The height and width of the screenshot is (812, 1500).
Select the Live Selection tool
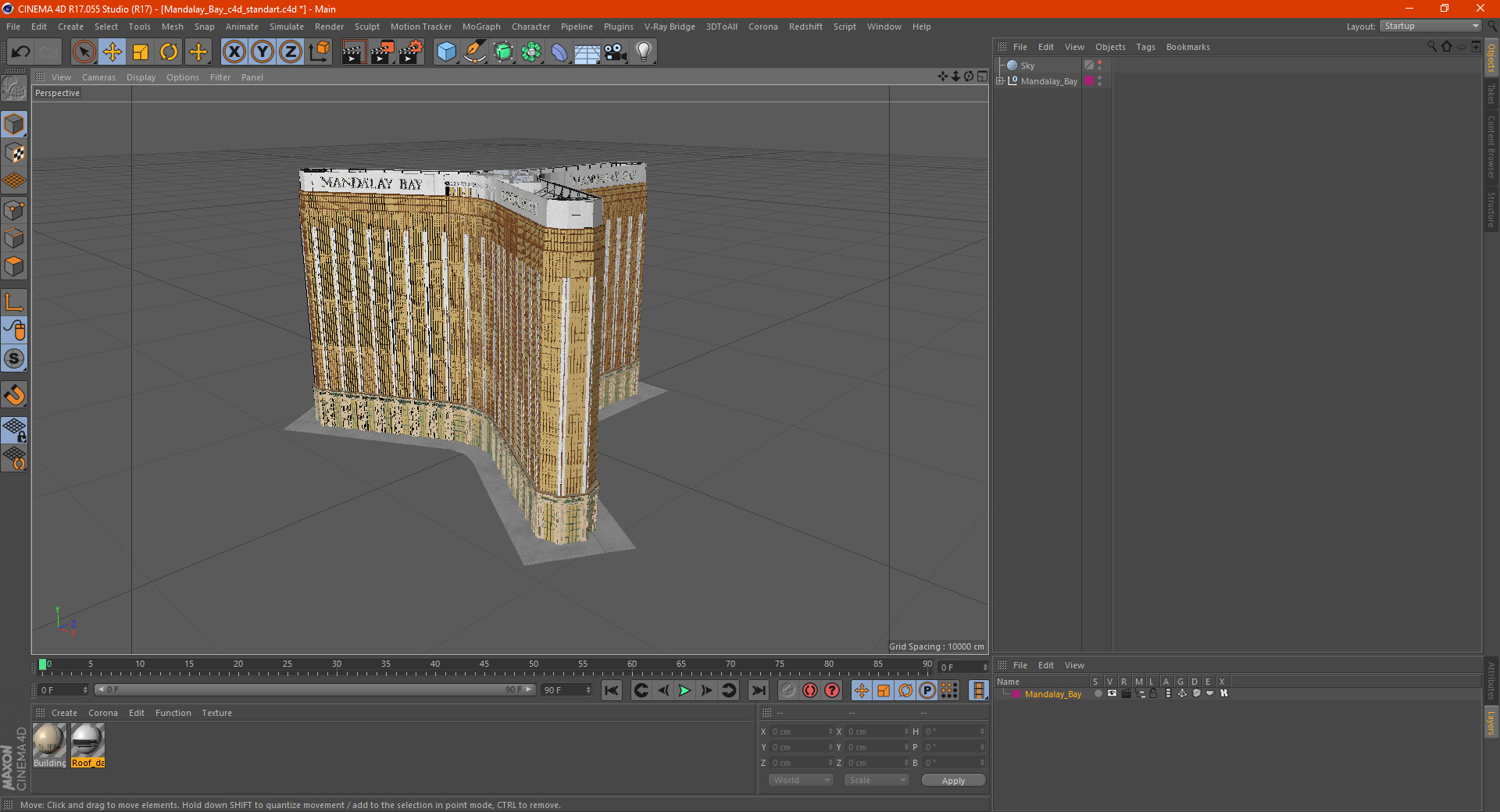(x=84, y=52)
